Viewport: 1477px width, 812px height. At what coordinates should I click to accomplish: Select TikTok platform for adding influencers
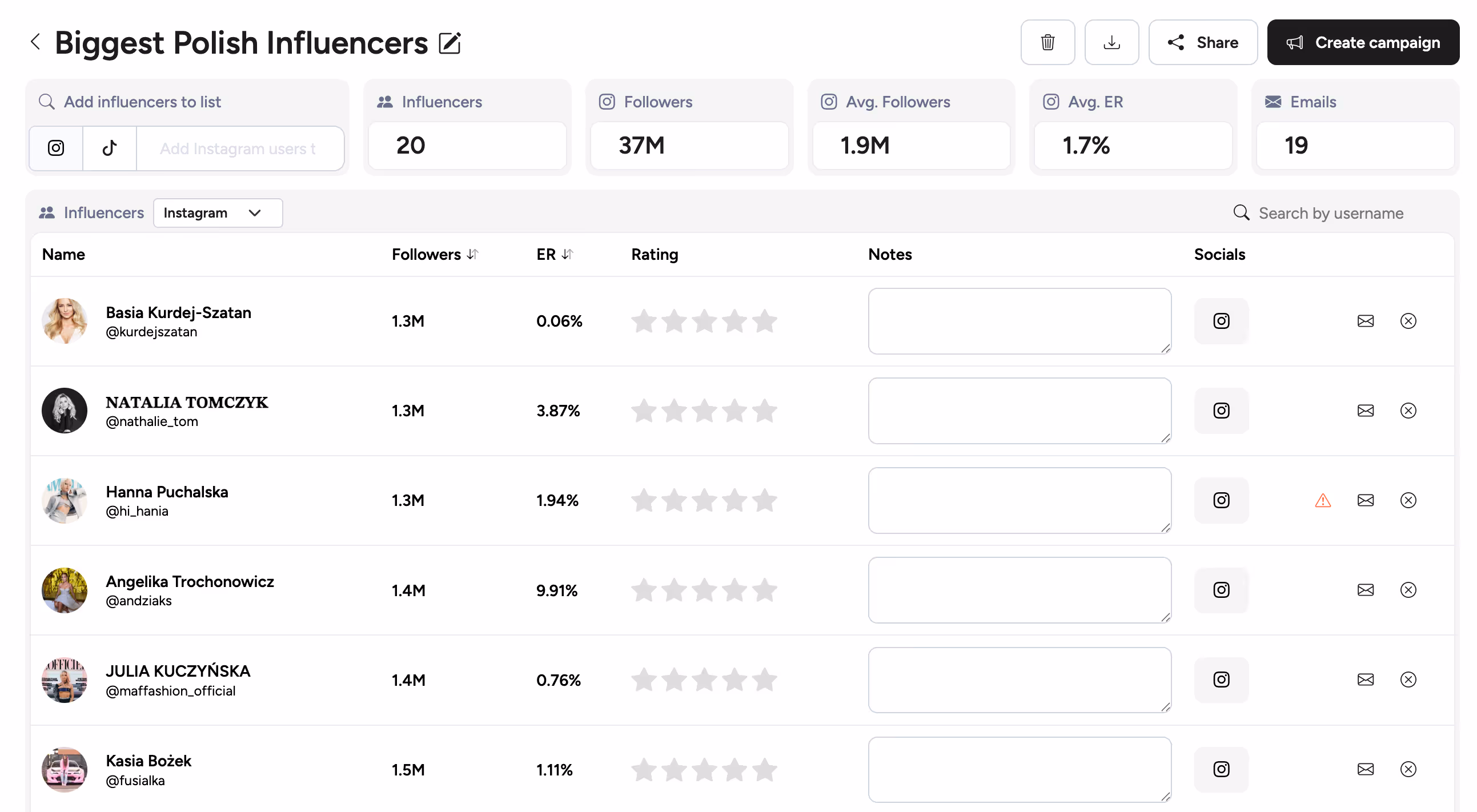click(x=110, y=148)
